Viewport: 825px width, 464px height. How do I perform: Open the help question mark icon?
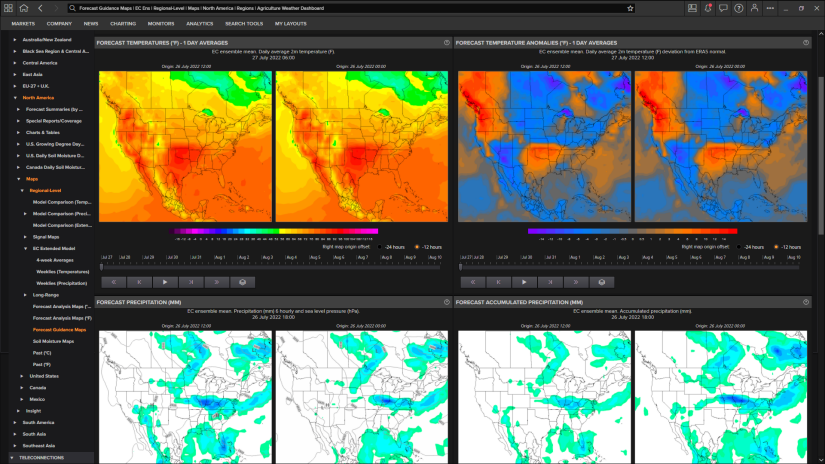pyautogui.click(x=738, y=8)
